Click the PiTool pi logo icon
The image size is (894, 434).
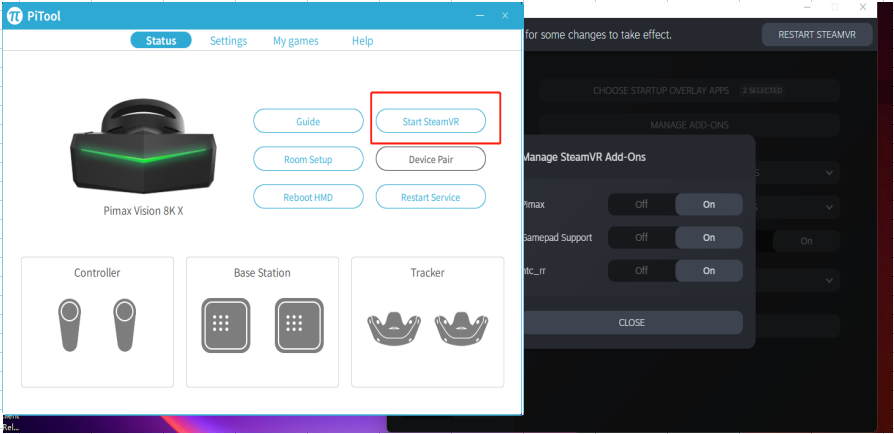click(x=14, y=16)
